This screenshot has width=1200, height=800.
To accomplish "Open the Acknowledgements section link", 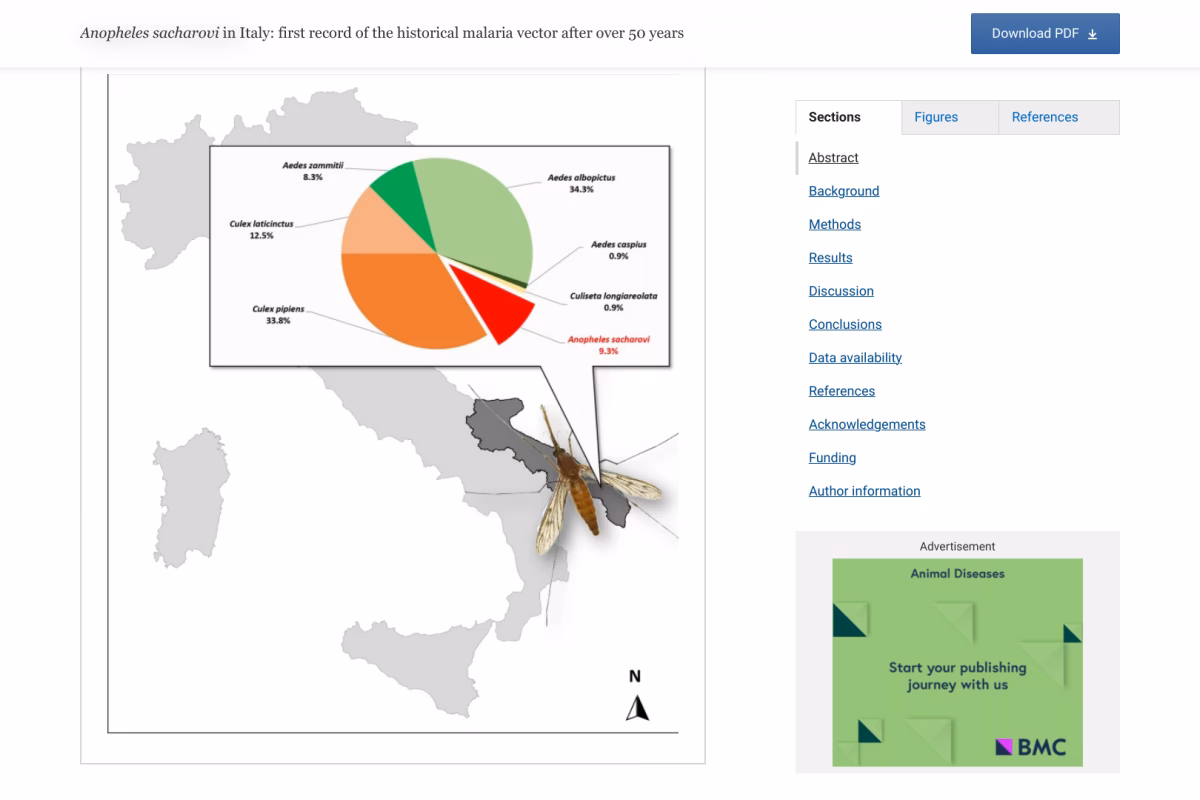I will (x=867, y=424).
